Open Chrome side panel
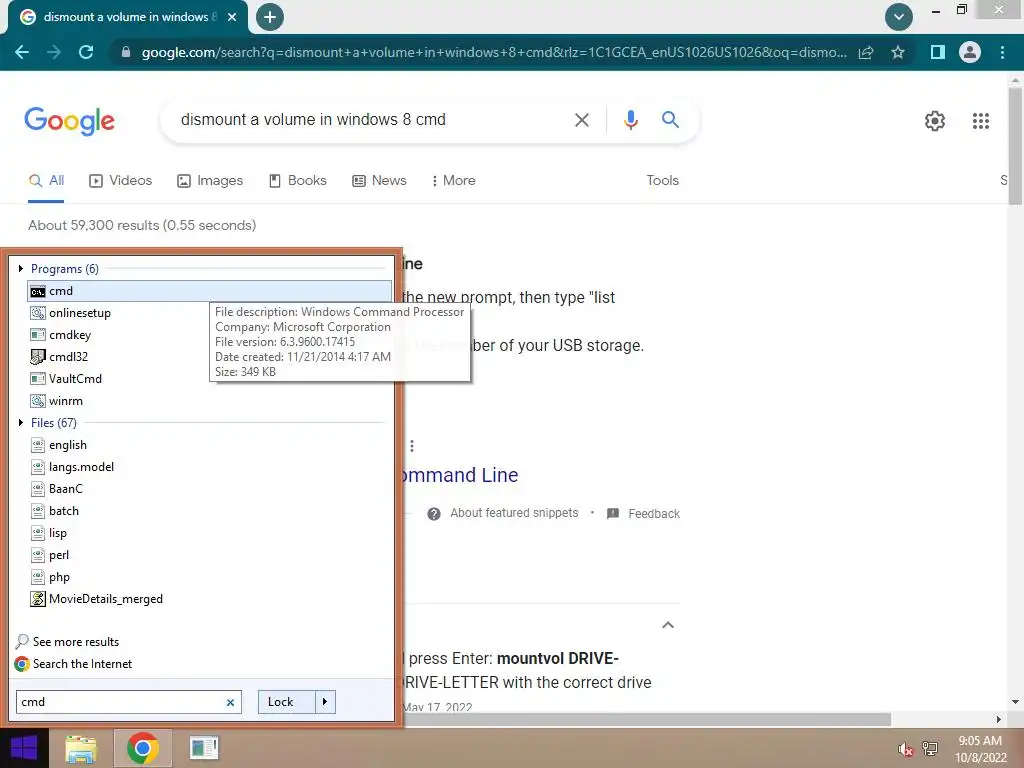 coord(938,52)
